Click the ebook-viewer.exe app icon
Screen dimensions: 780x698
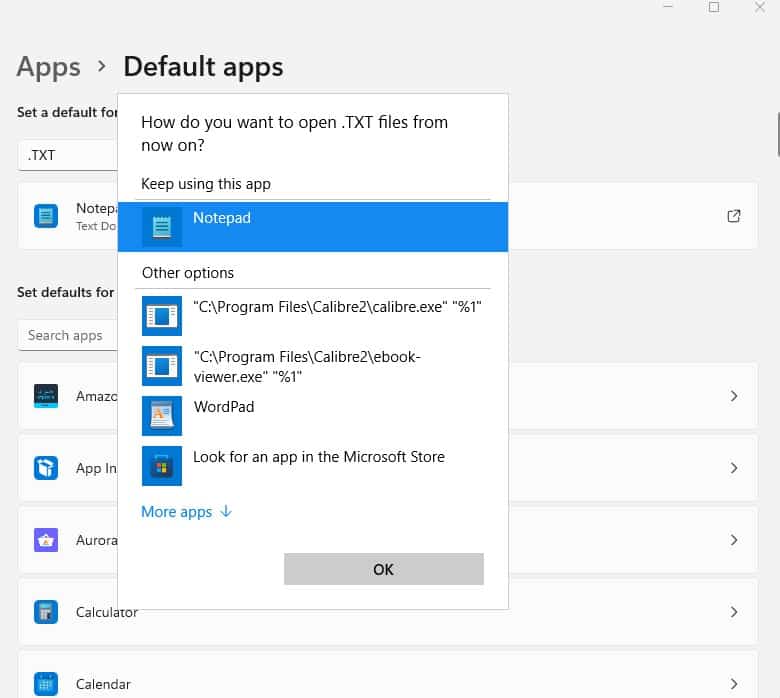click(x=162, y=365)
